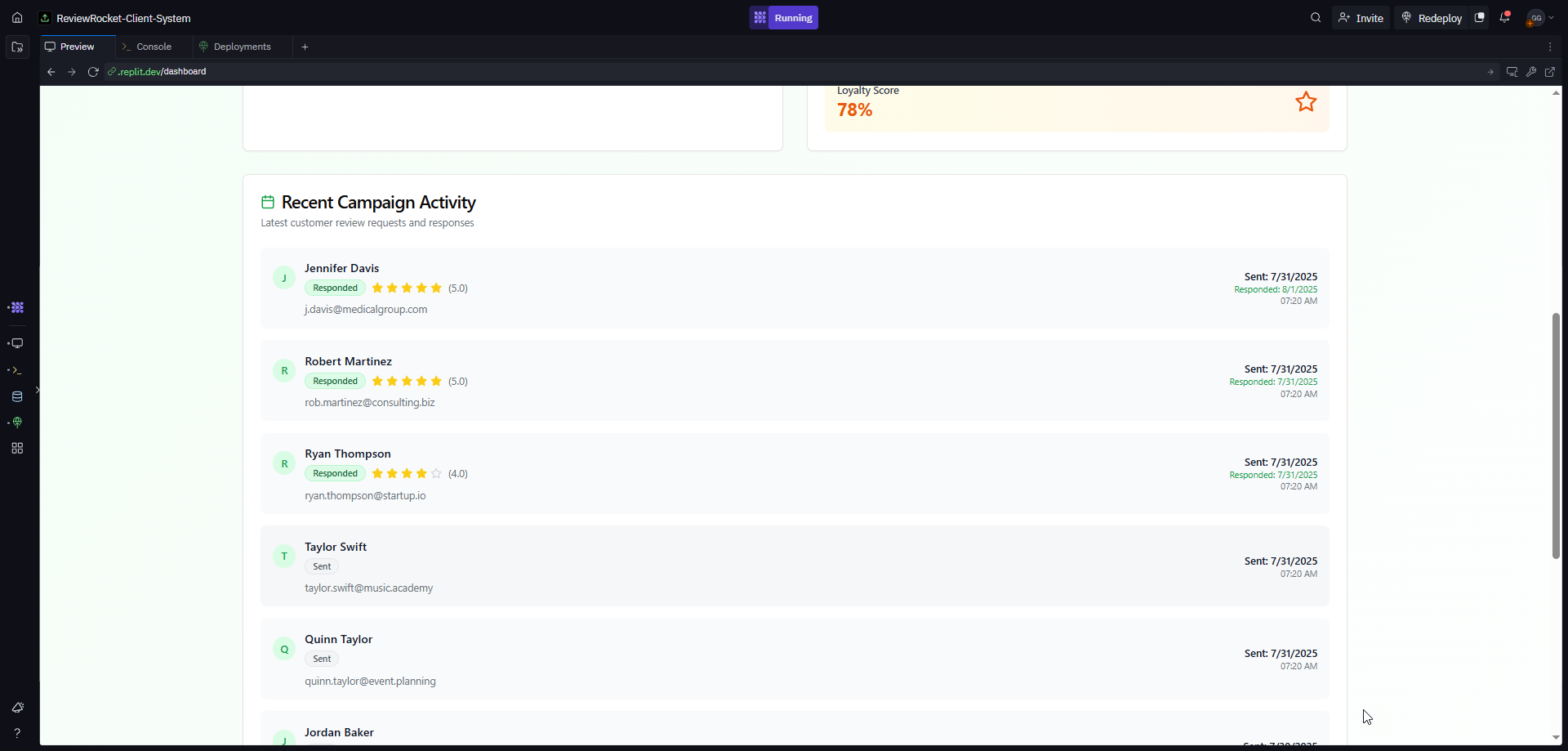
Task: Open the webview monitor icon in sidebar
Action: (17, 344)
